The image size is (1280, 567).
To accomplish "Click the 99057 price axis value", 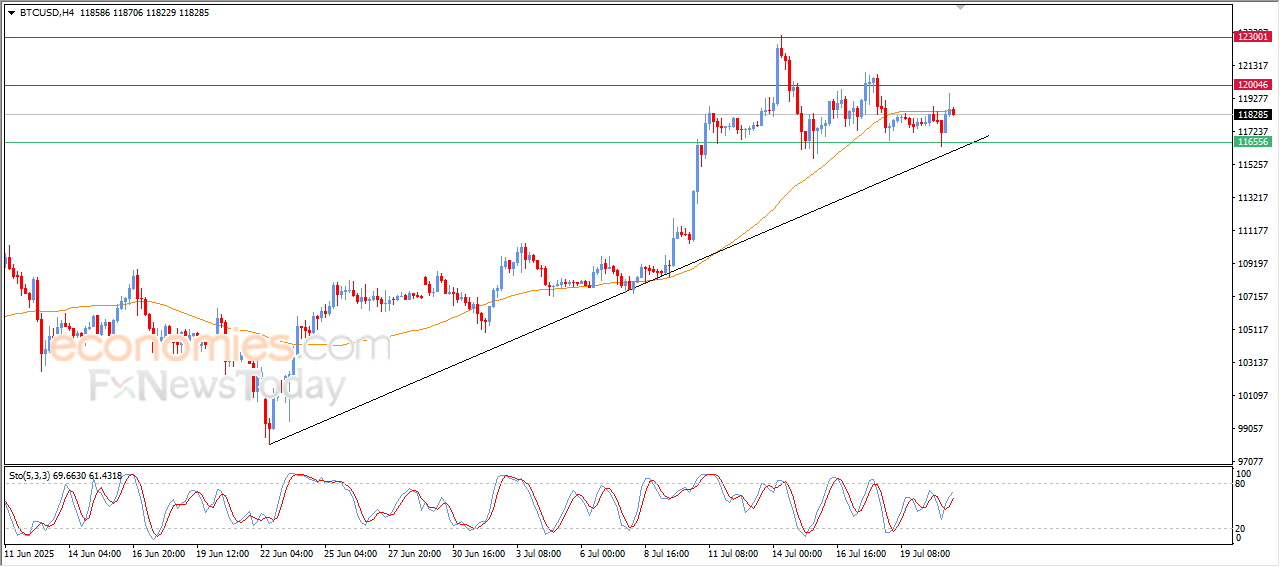I will point(1251,428).
